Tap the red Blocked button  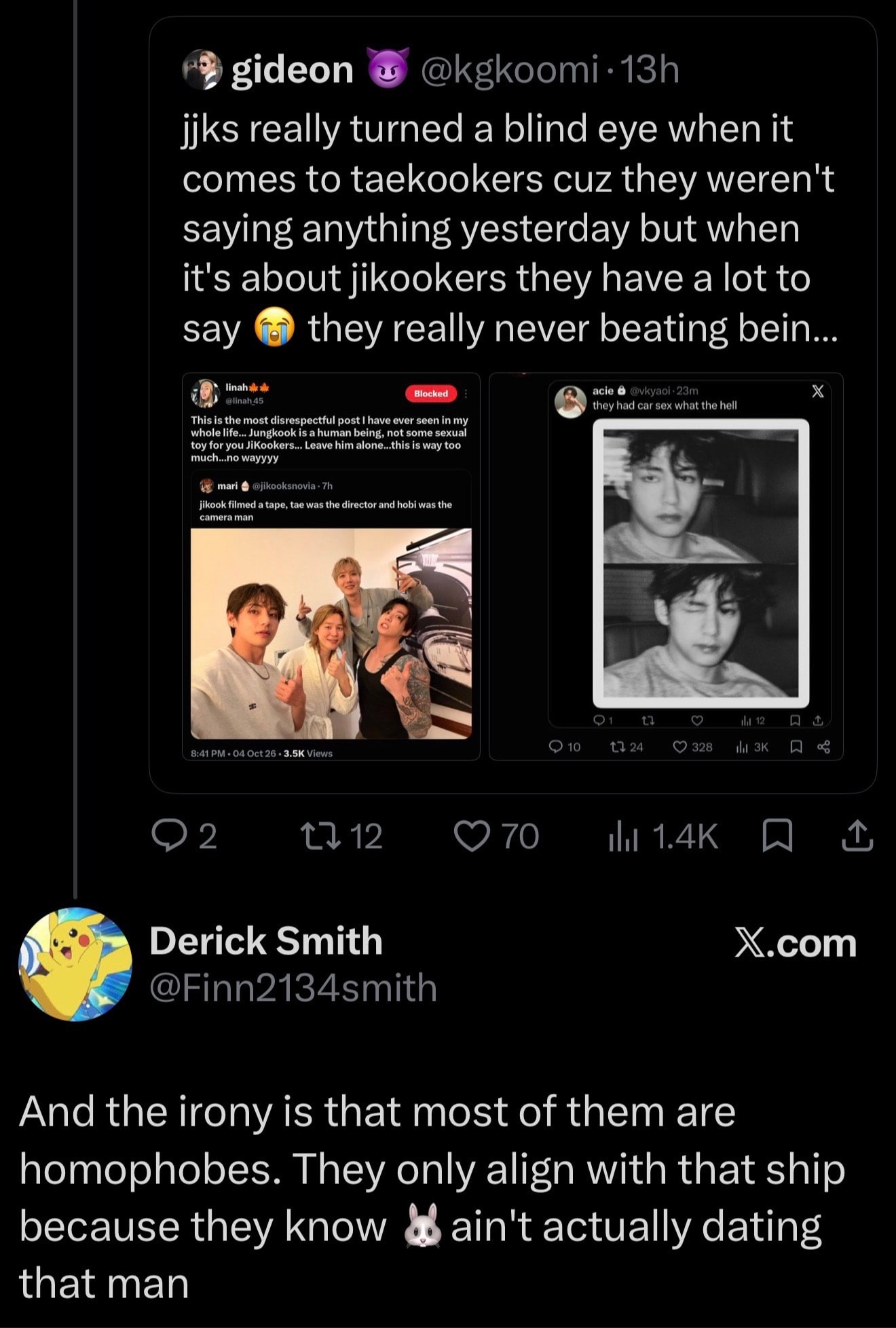click(x=431, y=393)
